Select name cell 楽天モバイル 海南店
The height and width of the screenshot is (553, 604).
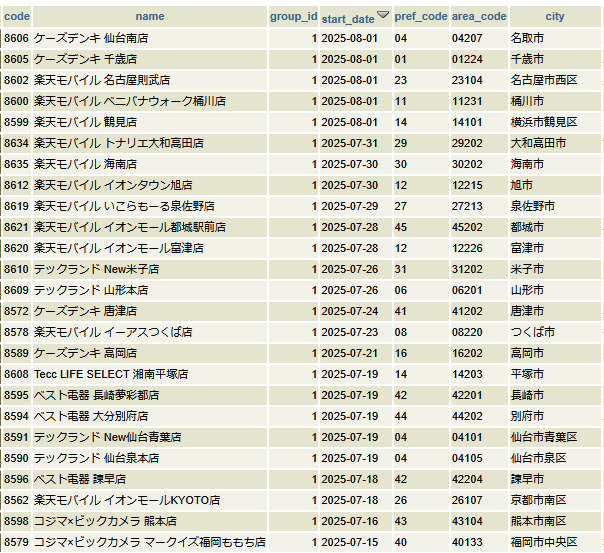click(x=150, y=164)
